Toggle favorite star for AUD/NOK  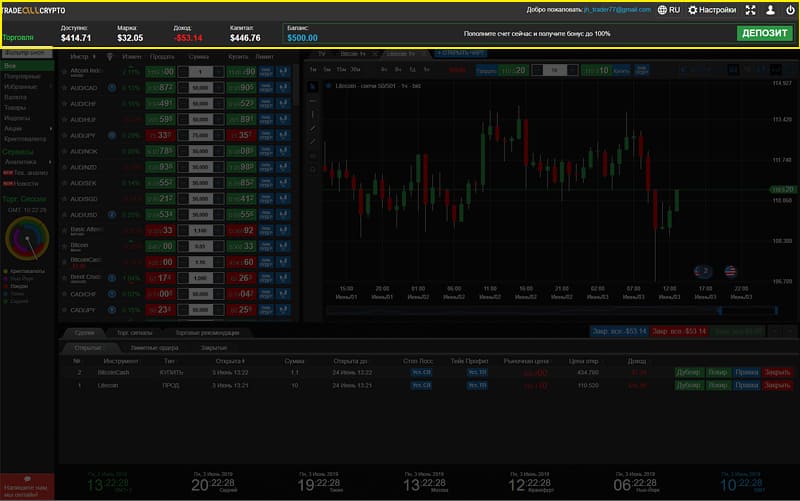pos(64,151)
